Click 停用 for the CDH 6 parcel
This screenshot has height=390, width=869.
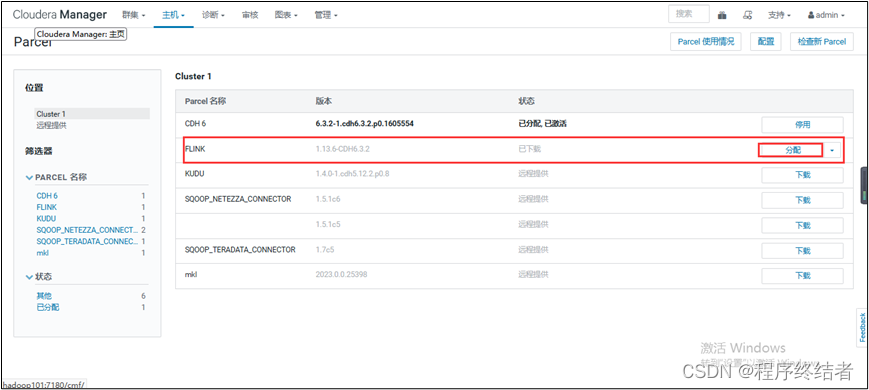point(802,125)
